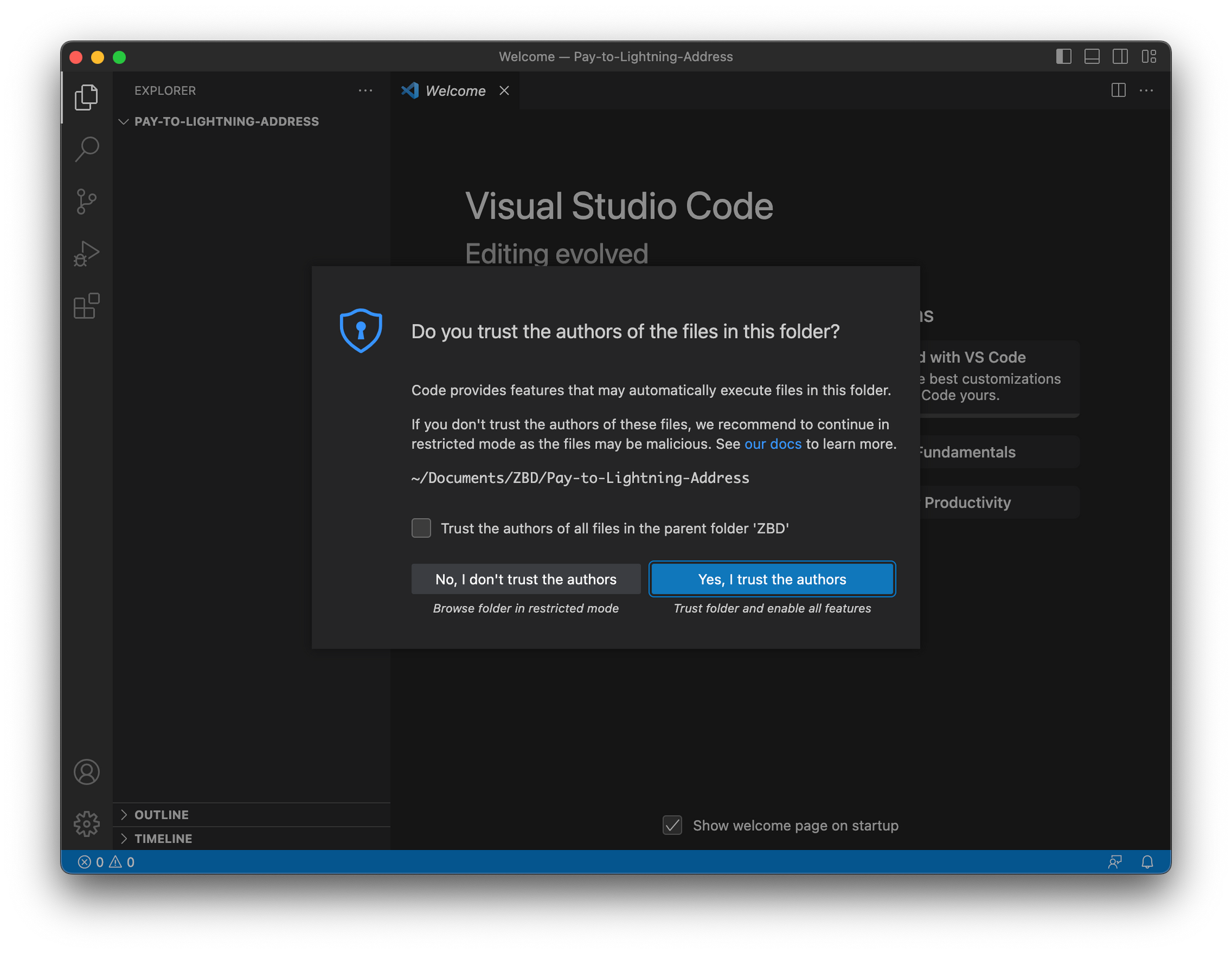This screenshot has width=1232, height=954.
Task: Click the EXPLORER panel title
Action: (x=165, y=91)
